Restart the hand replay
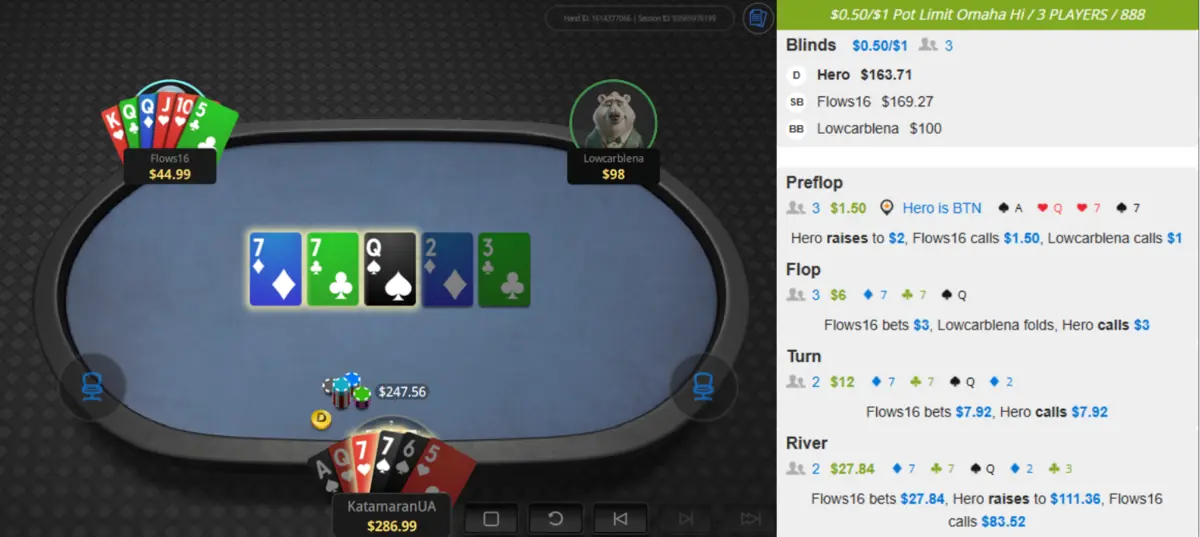 (555, 519)
